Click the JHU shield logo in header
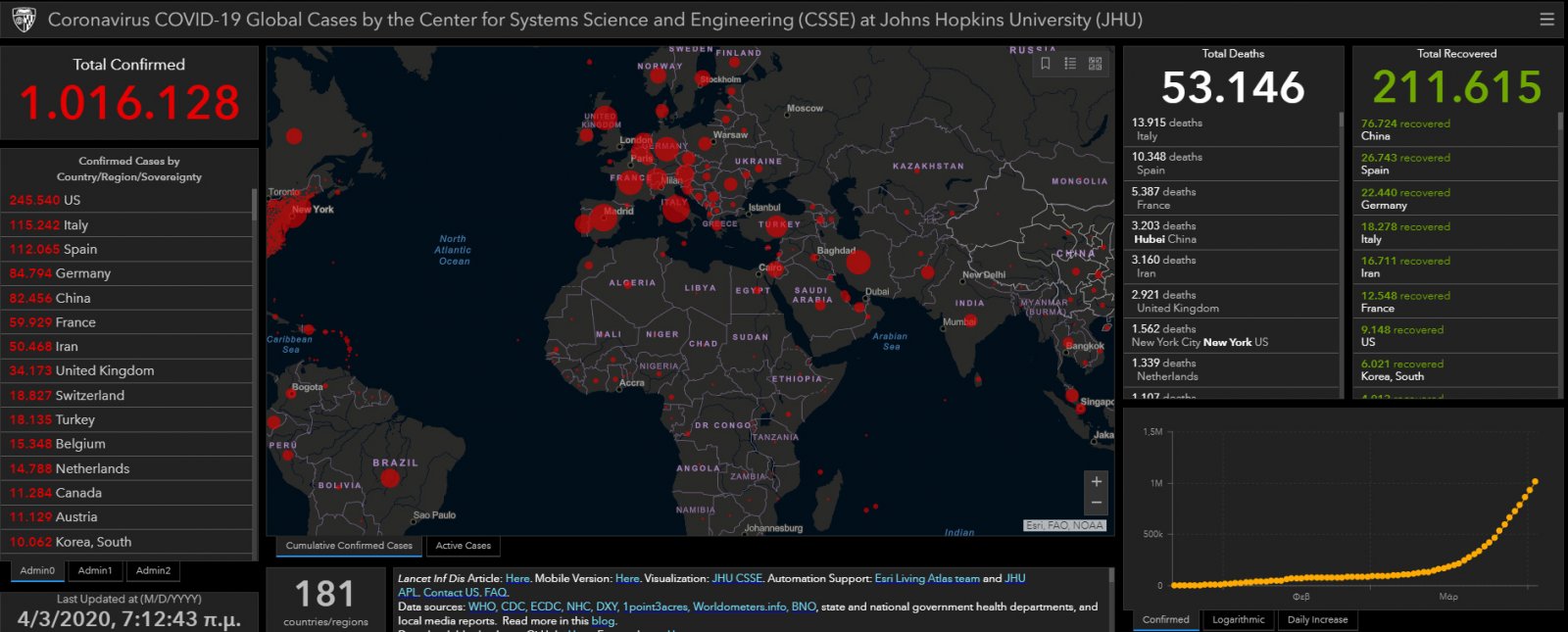The height and width of the screenshot is (632, 1568). [x=24, y=20]
